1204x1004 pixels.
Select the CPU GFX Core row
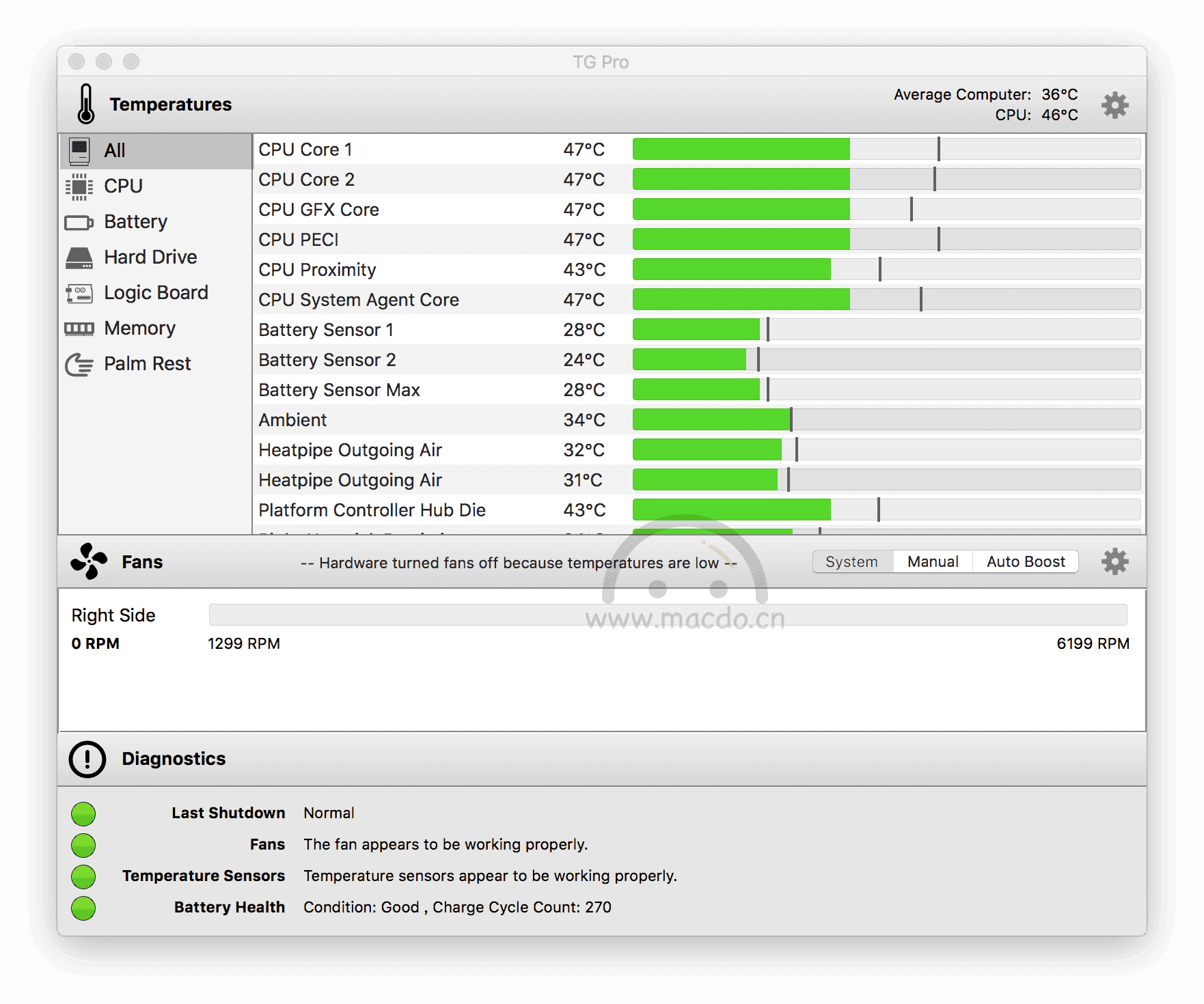(699, 209)
